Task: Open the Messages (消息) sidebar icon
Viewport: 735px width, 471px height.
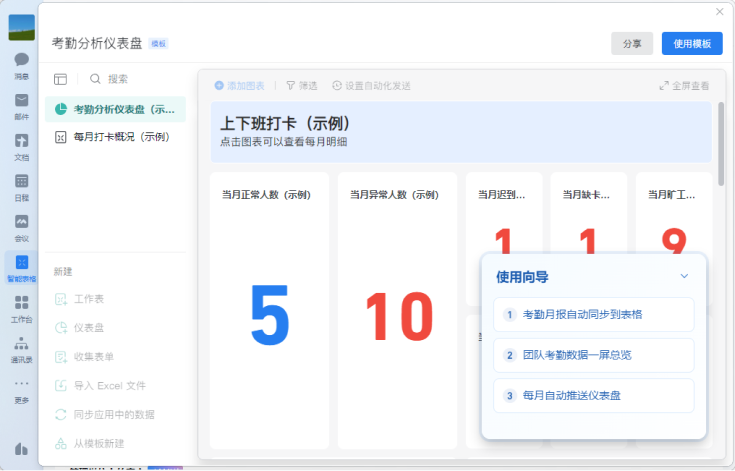Action: coord(22,66)
